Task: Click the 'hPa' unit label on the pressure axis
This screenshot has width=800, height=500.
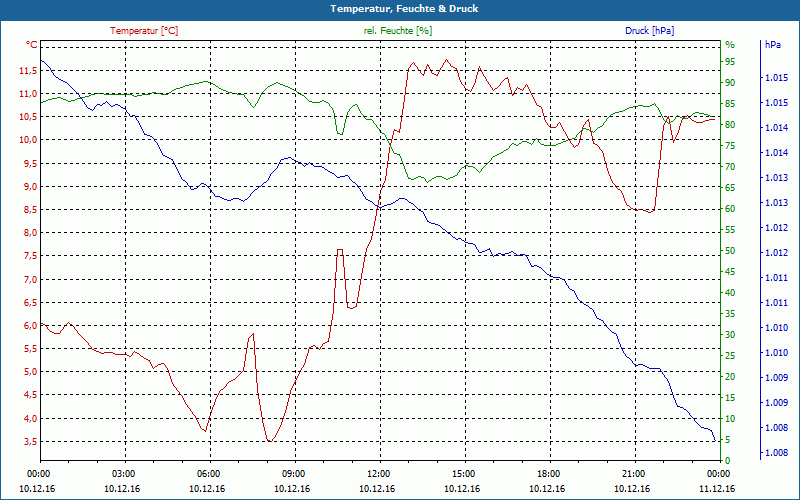Action: point(773,45)
